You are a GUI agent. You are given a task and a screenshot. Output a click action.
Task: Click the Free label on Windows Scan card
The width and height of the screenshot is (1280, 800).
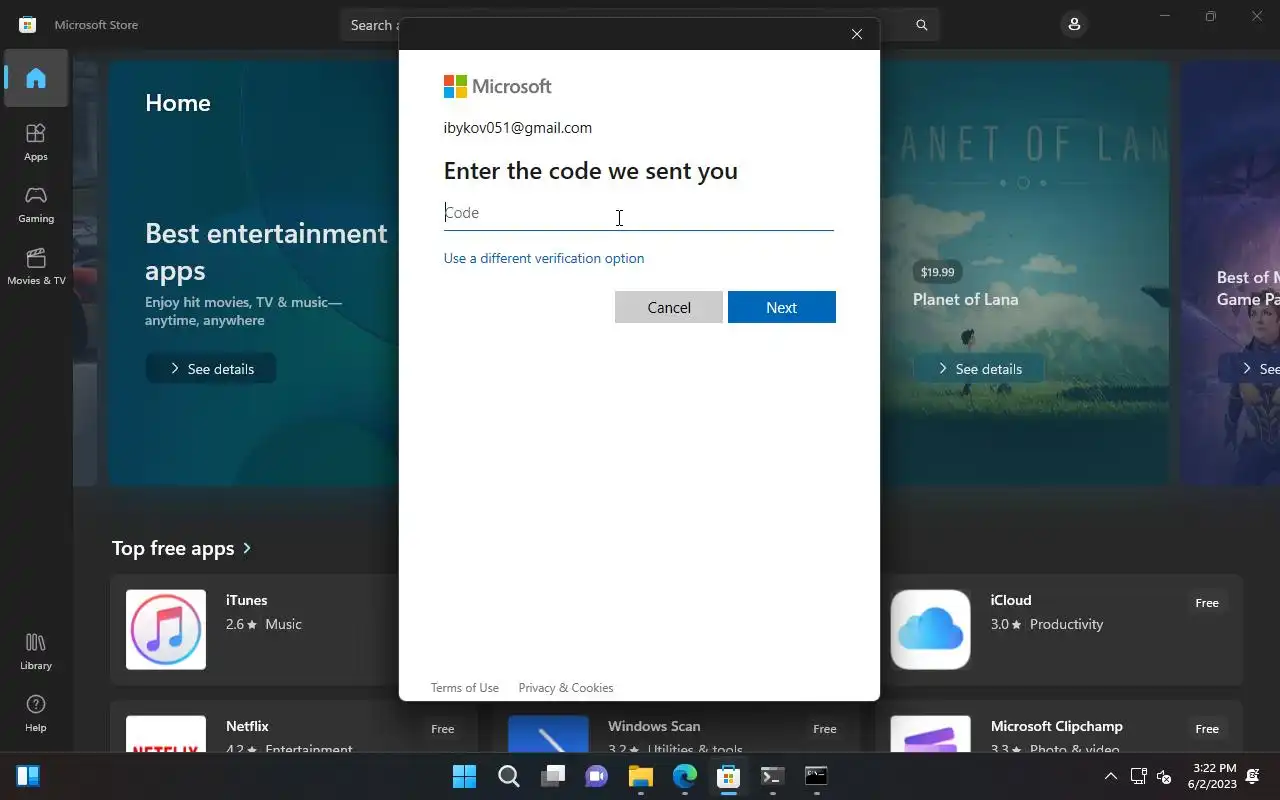point(825,729)
